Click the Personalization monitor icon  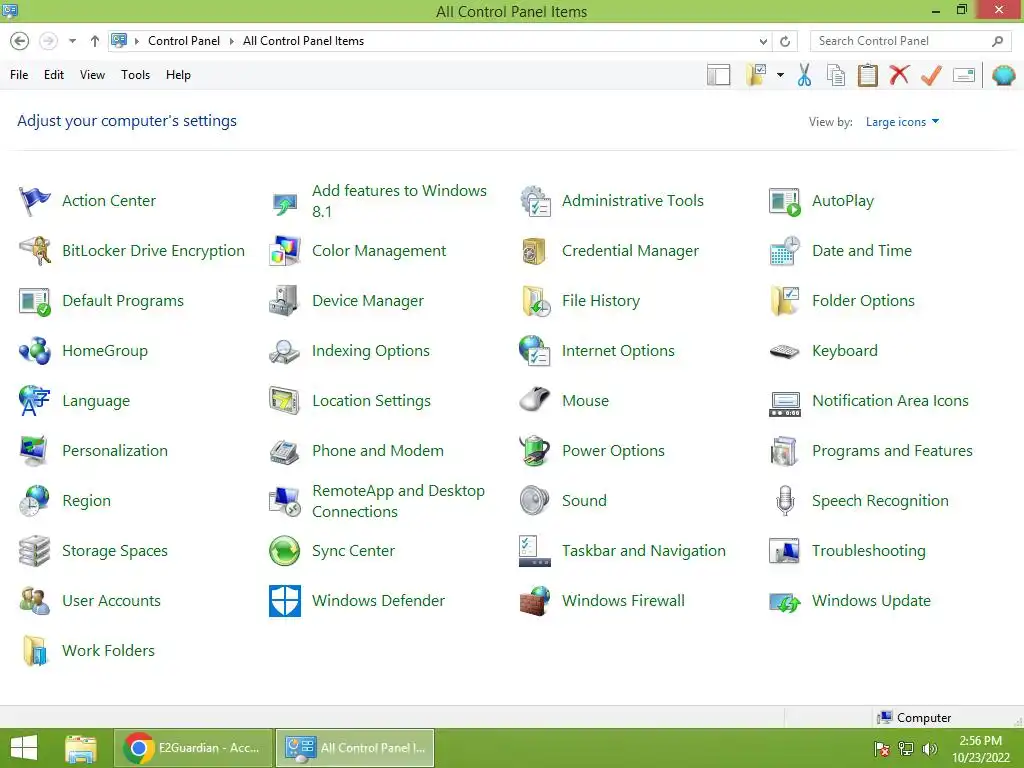coord(35,451)
